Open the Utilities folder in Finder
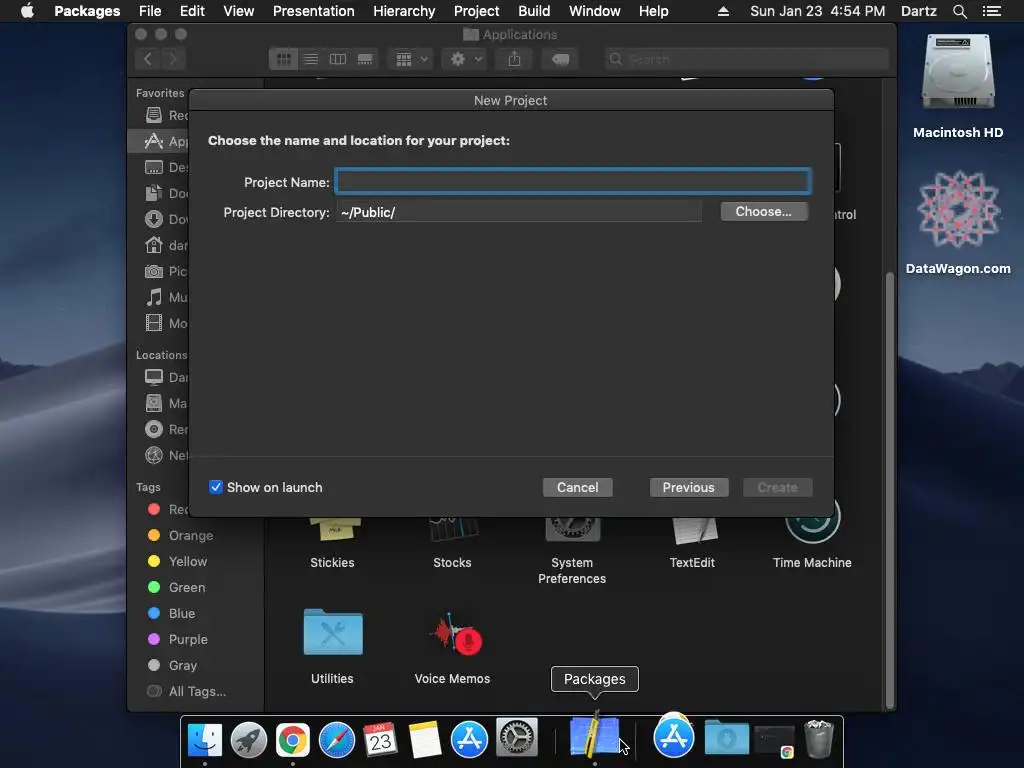 click(332, 632)
